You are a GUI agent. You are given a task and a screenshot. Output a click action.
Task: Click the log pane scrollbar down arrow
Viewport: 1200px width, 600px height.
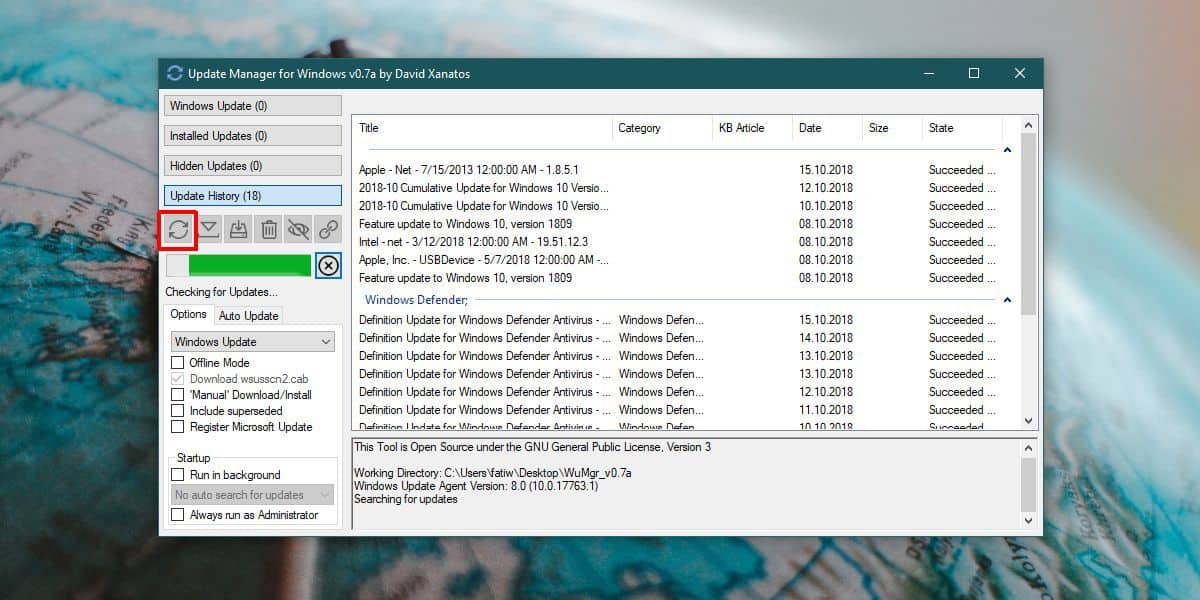click(x=1029, y=521)
